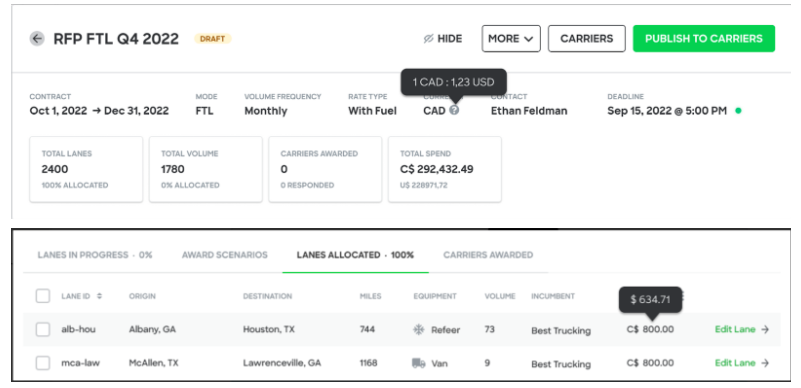Click the arrow next to alb-hou Edit Lane

pyautogui.click(x=765, y=330)
